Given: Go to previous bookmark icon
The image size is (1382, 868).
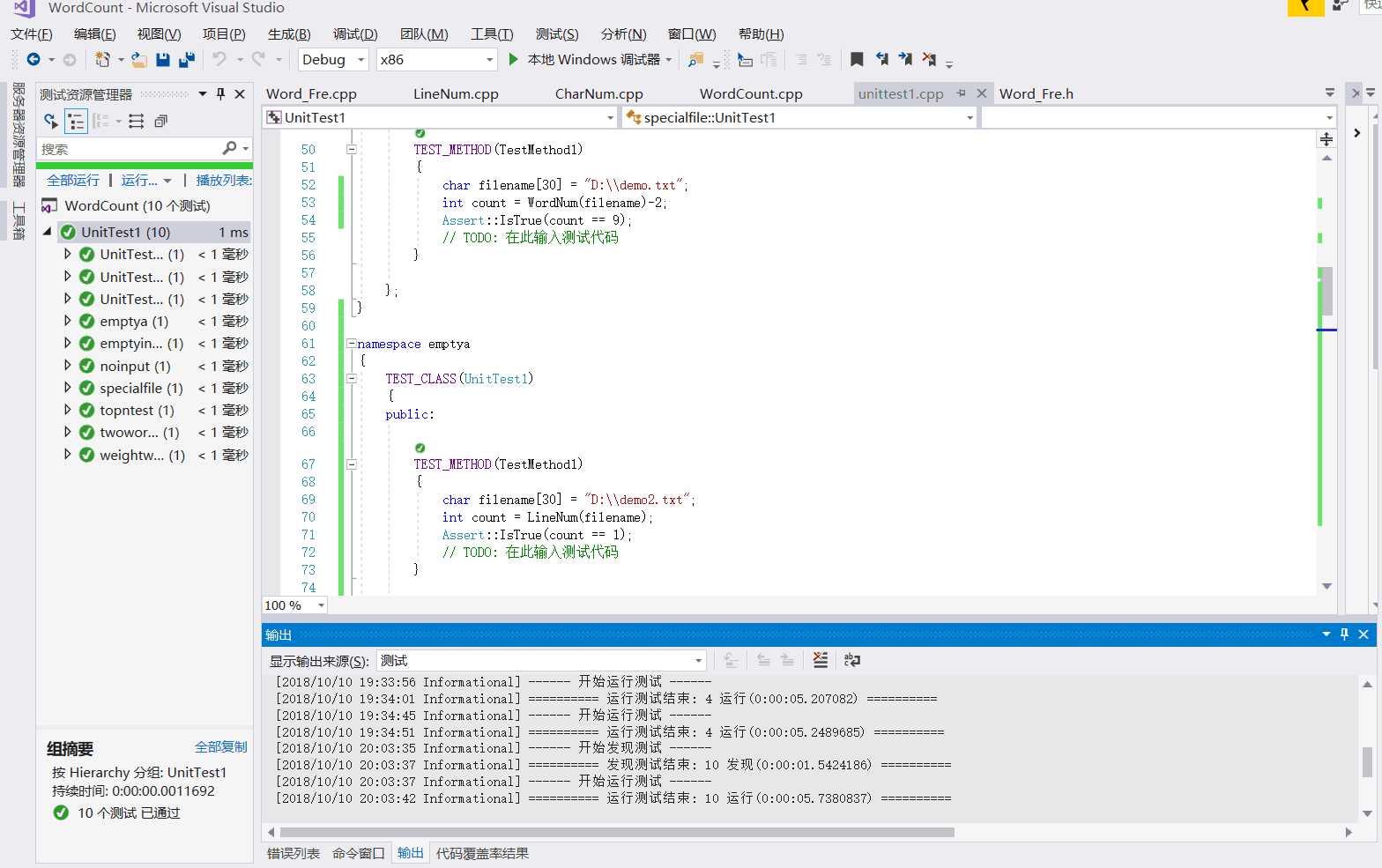Looking at the screenshot, I should click(x=881, y=59).
